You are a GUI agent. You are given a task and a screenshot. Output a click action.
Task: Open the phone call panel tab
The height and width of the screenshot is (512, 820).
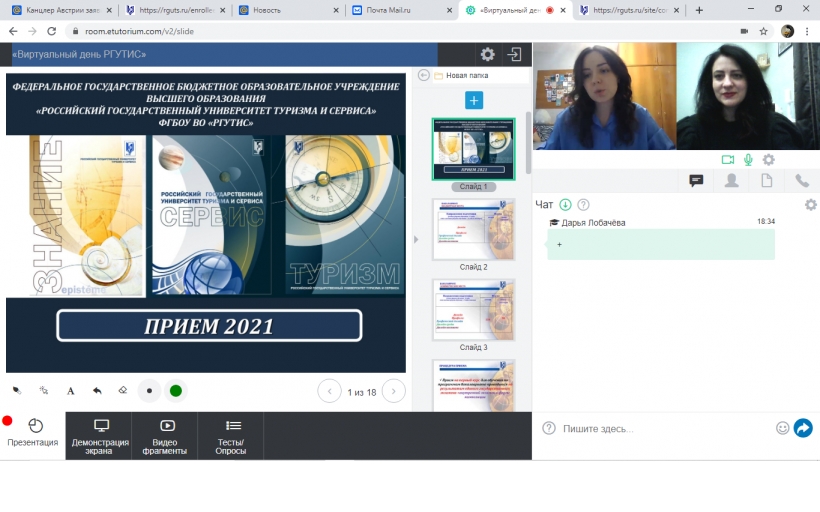802,181
